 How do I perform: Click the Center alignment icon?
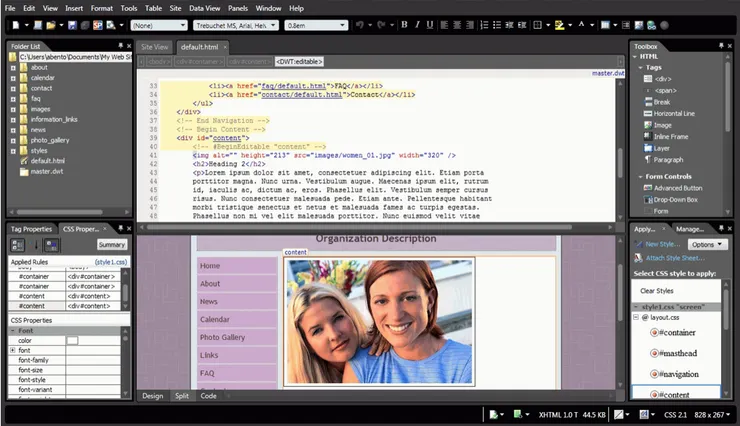457,25
